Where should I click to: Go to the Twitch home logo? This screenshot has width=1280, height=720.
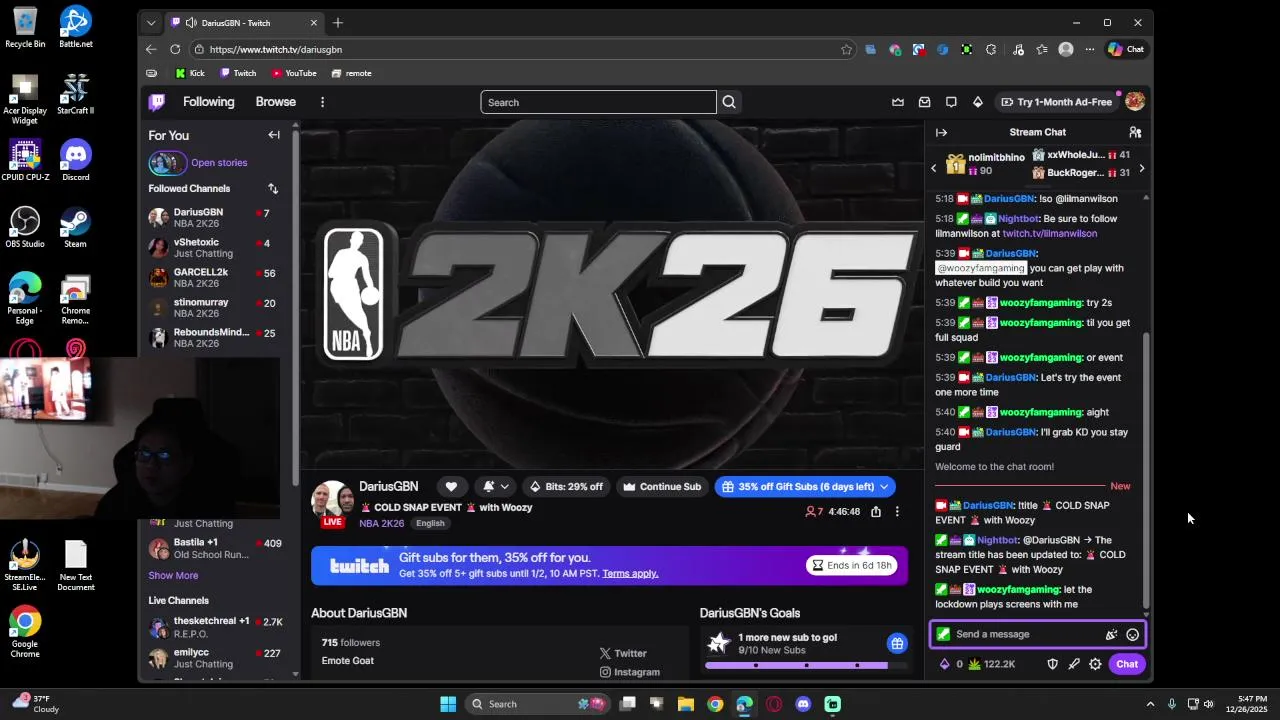(157, 102)
